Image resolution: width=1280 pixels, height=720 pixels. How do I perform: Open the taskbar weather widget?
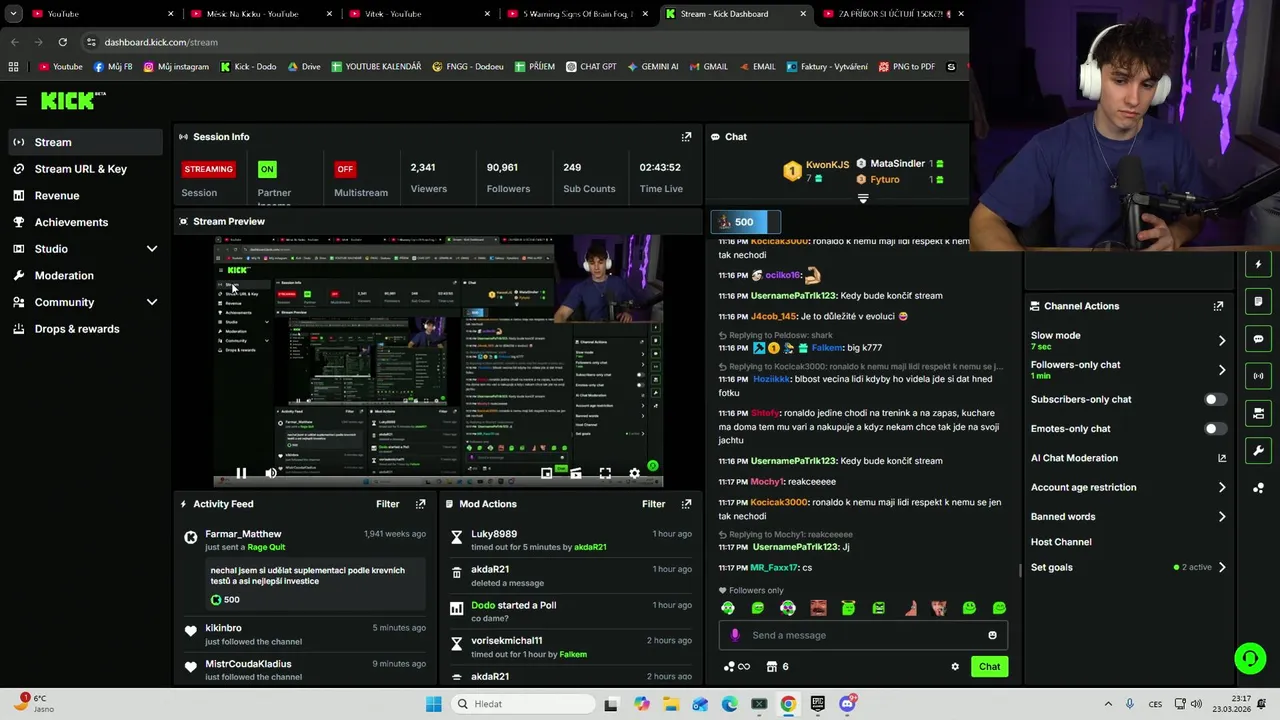[32, 703]
